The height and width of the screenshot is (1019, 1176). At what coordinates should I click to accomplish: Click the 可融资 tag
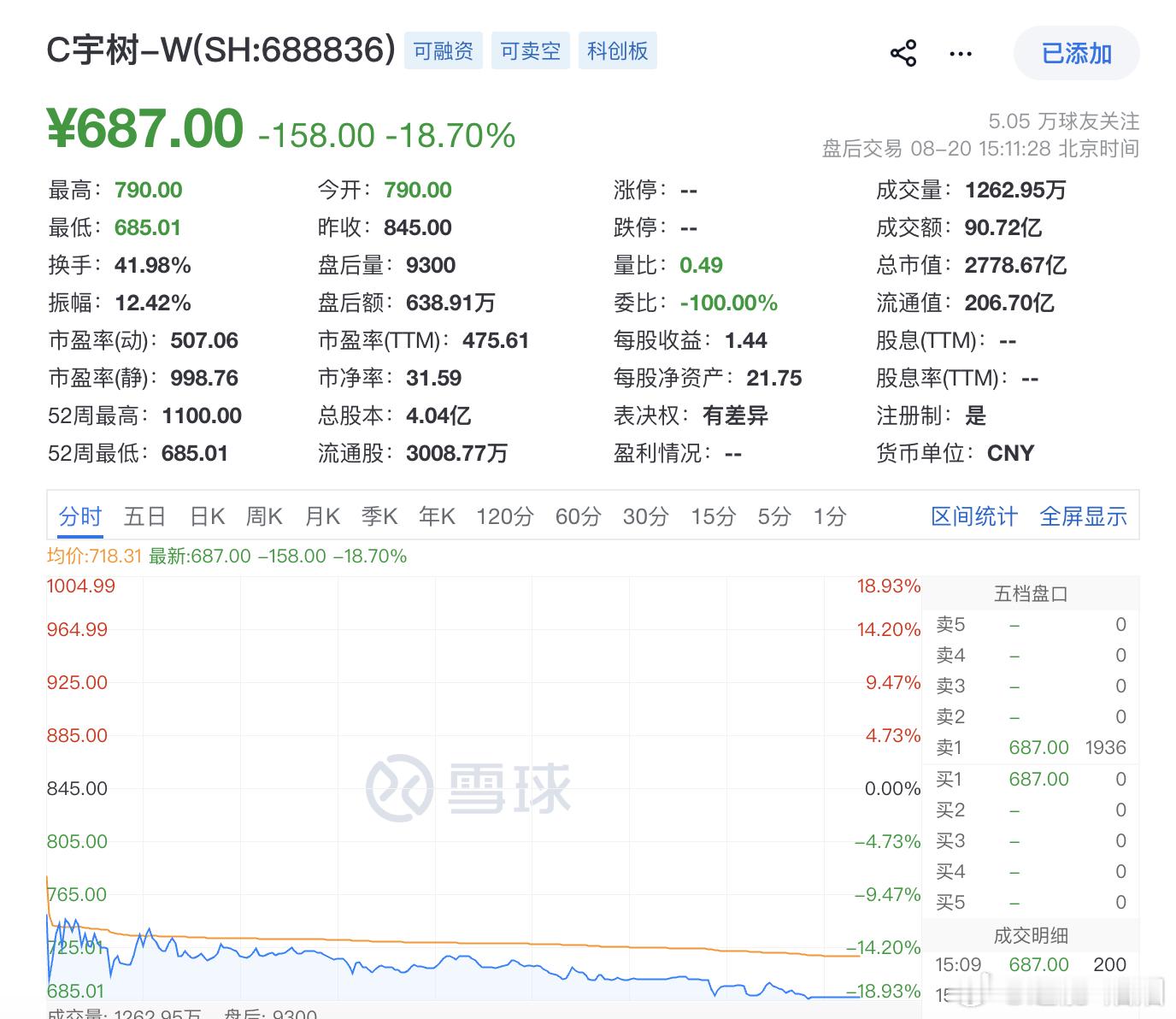[444, 51]
